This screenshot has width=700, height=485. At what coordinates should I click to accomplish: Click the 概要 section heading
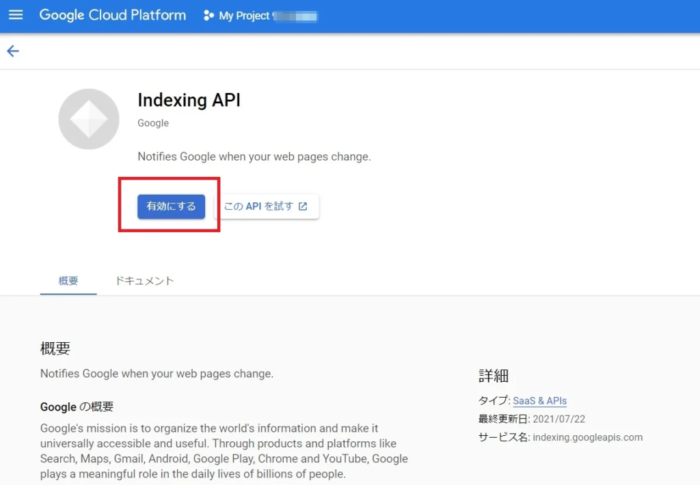pos(55,348)
